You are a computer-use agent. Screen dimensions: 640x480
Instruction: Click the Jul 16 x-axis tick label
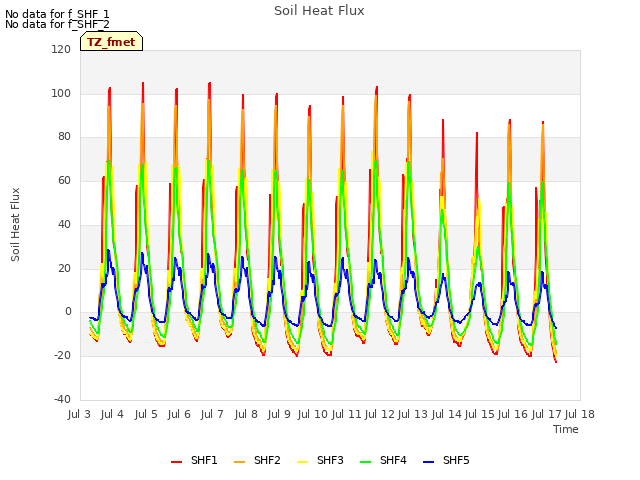pyautogui.click(x=513, y=414)
